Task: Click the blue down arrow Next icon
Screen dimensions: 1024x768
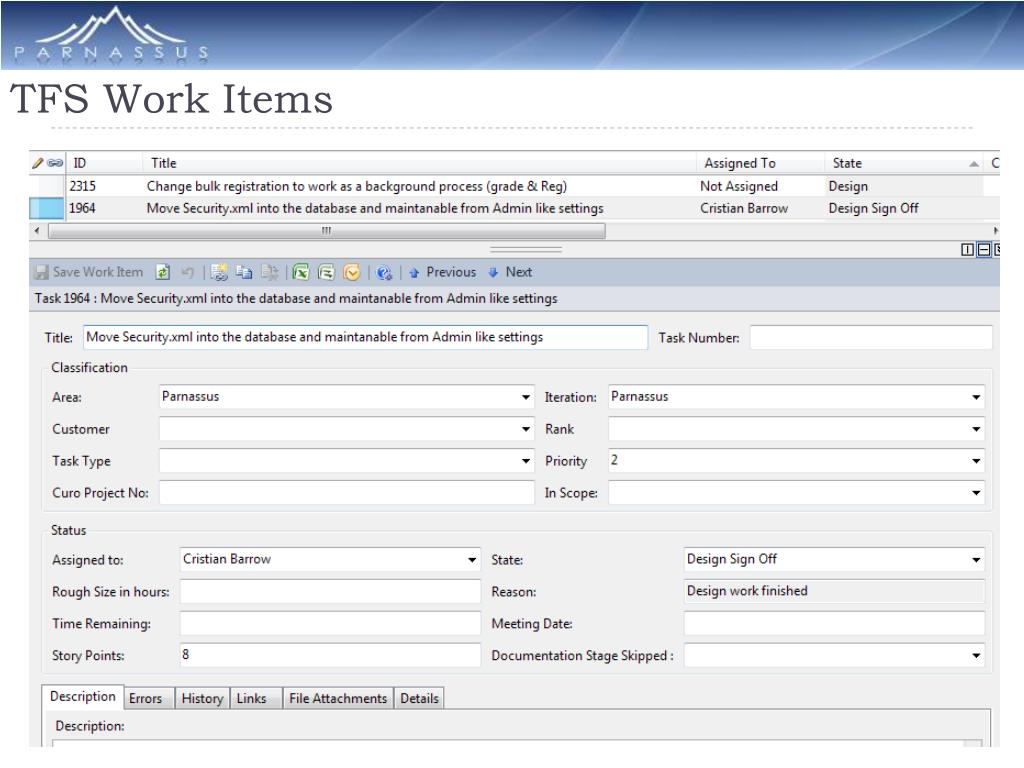Action: click(493, 272)
